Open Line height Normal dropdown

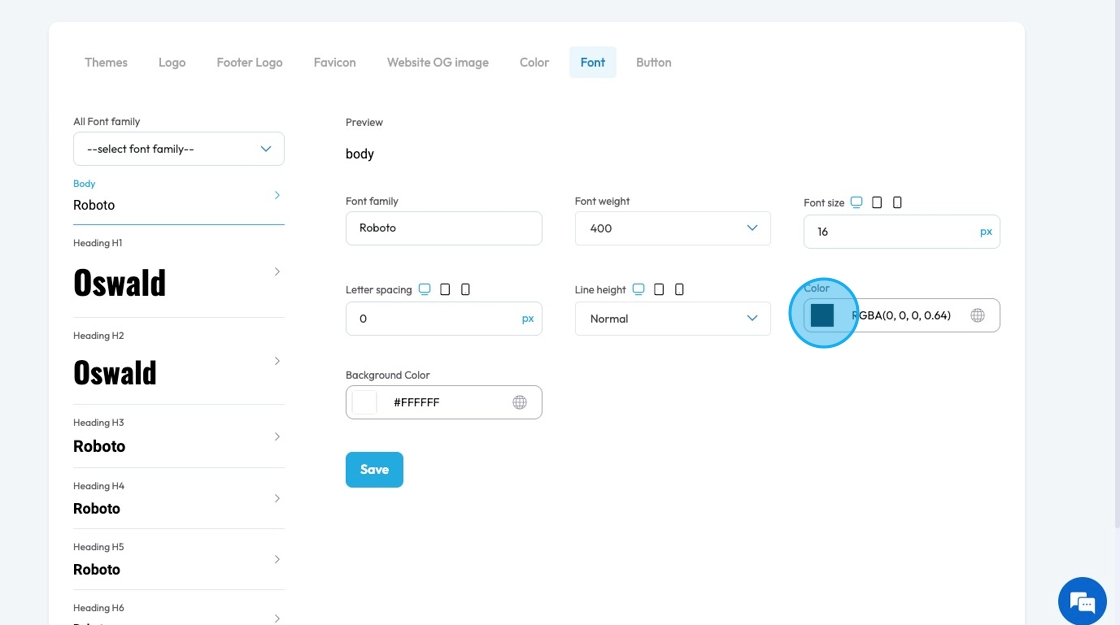point(673,319)
